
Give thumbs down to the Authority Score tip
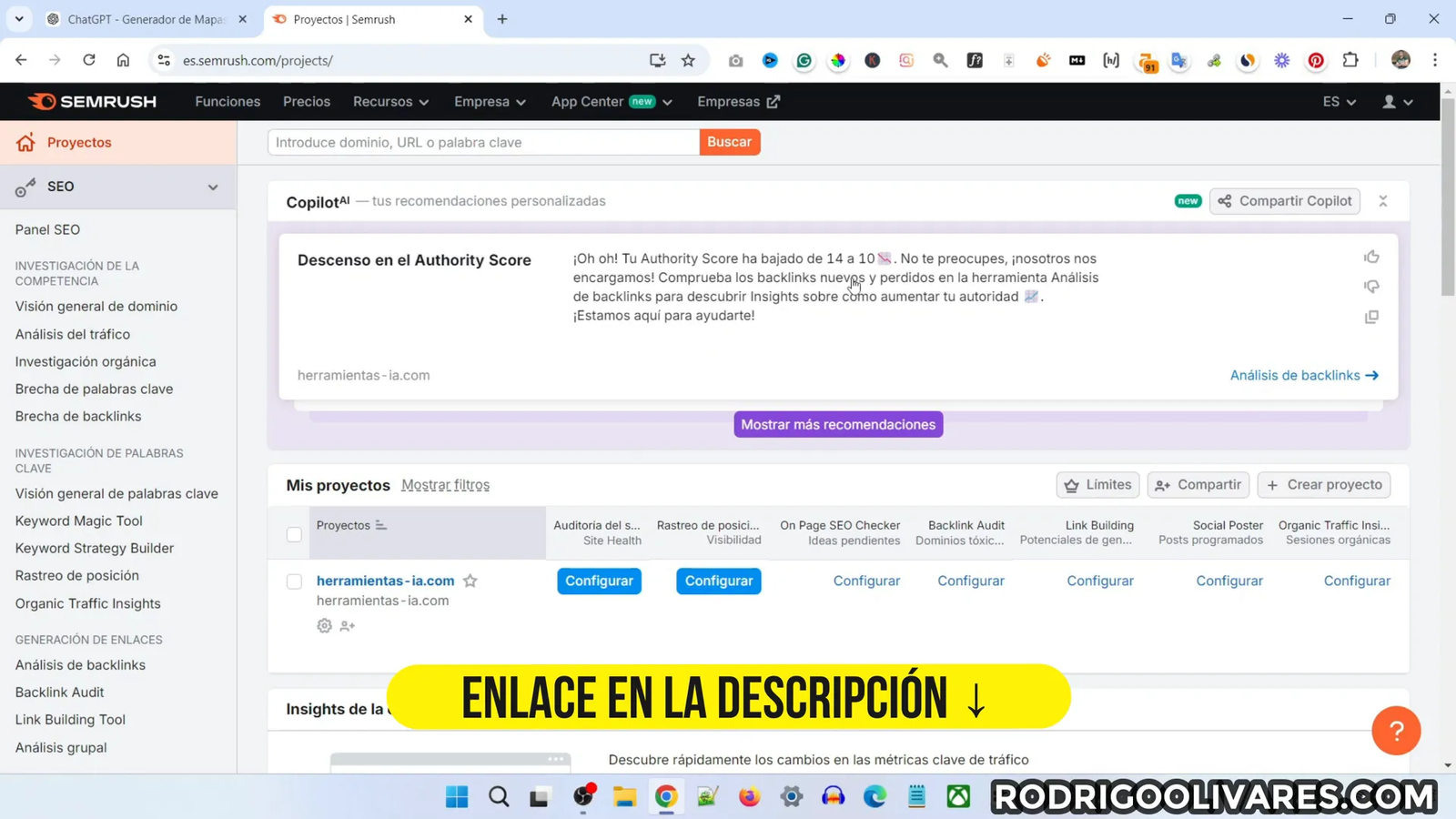click(x=1371, y=286)
